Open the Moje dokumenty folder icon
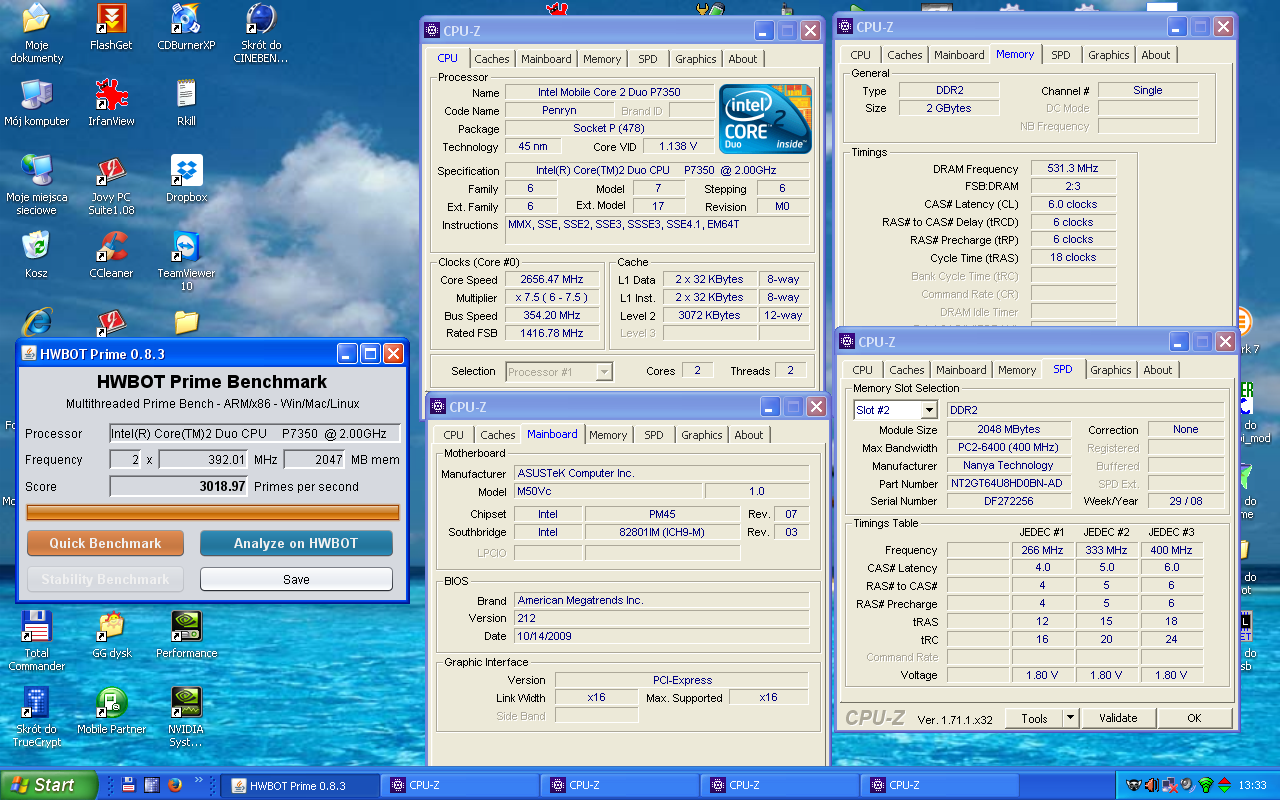1280x800 pixels. [36, 33]
